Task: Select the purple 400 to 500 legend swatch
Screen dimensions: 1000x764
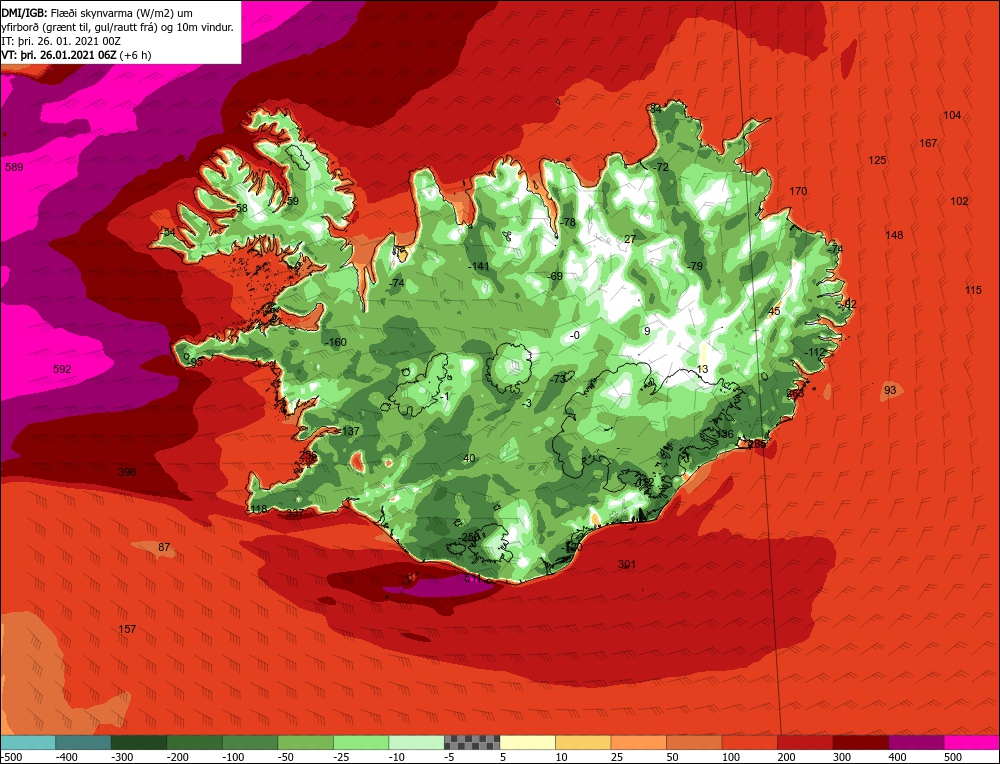Action: click(x=916, y=742)
